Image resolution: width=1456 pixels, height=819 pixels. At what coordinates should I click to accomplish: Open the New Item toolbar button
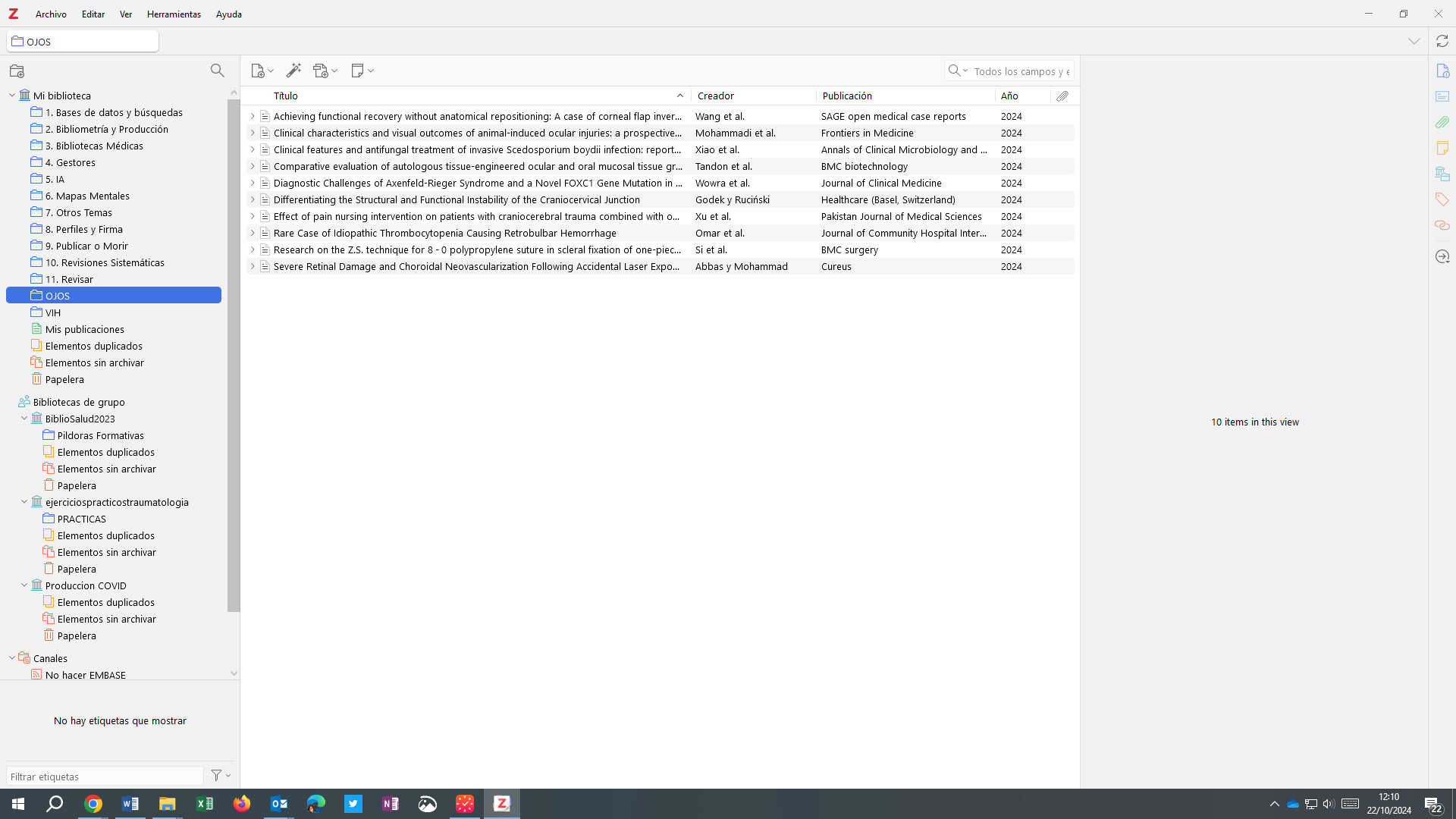[262, 71]
